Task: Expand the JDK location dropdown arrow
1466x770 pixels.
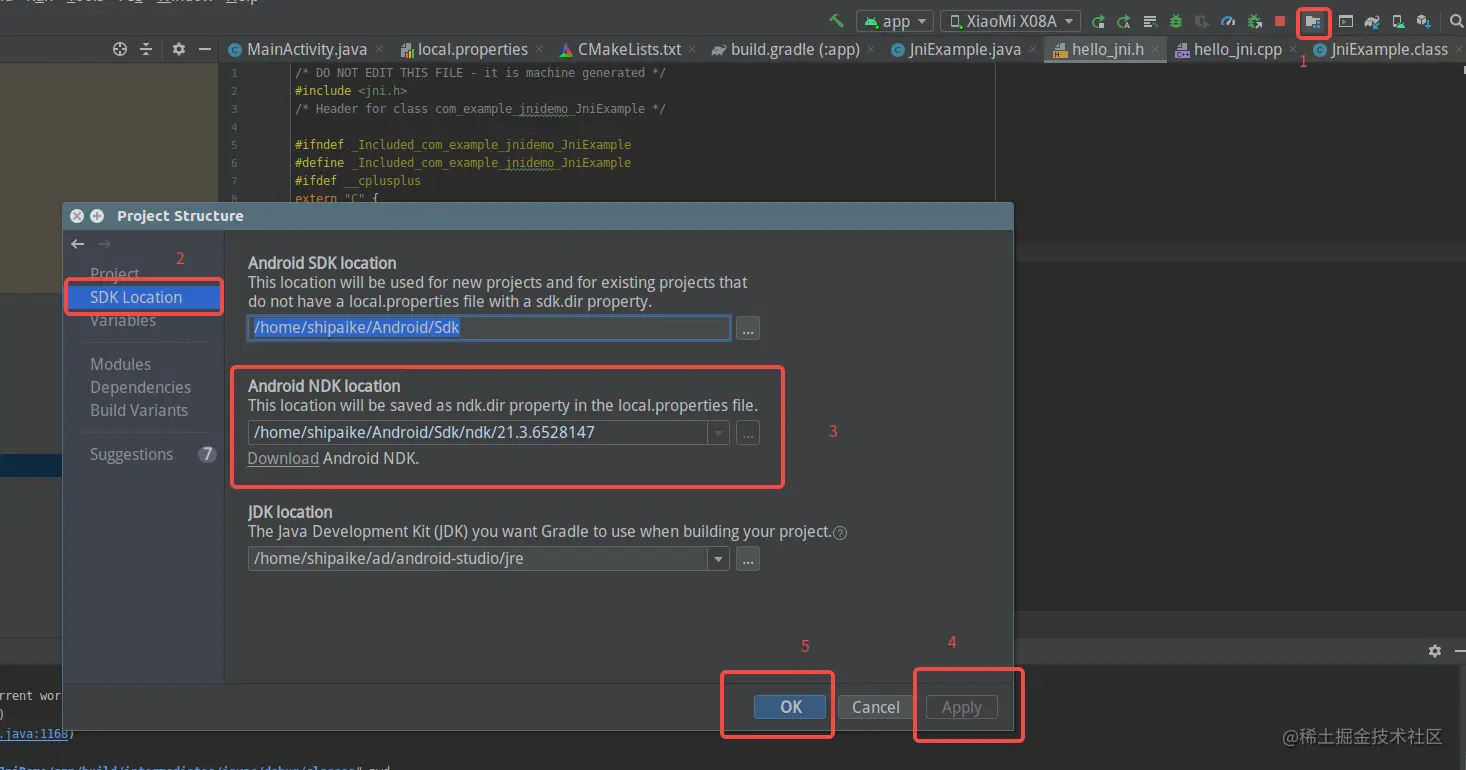Action: point(718,558)
